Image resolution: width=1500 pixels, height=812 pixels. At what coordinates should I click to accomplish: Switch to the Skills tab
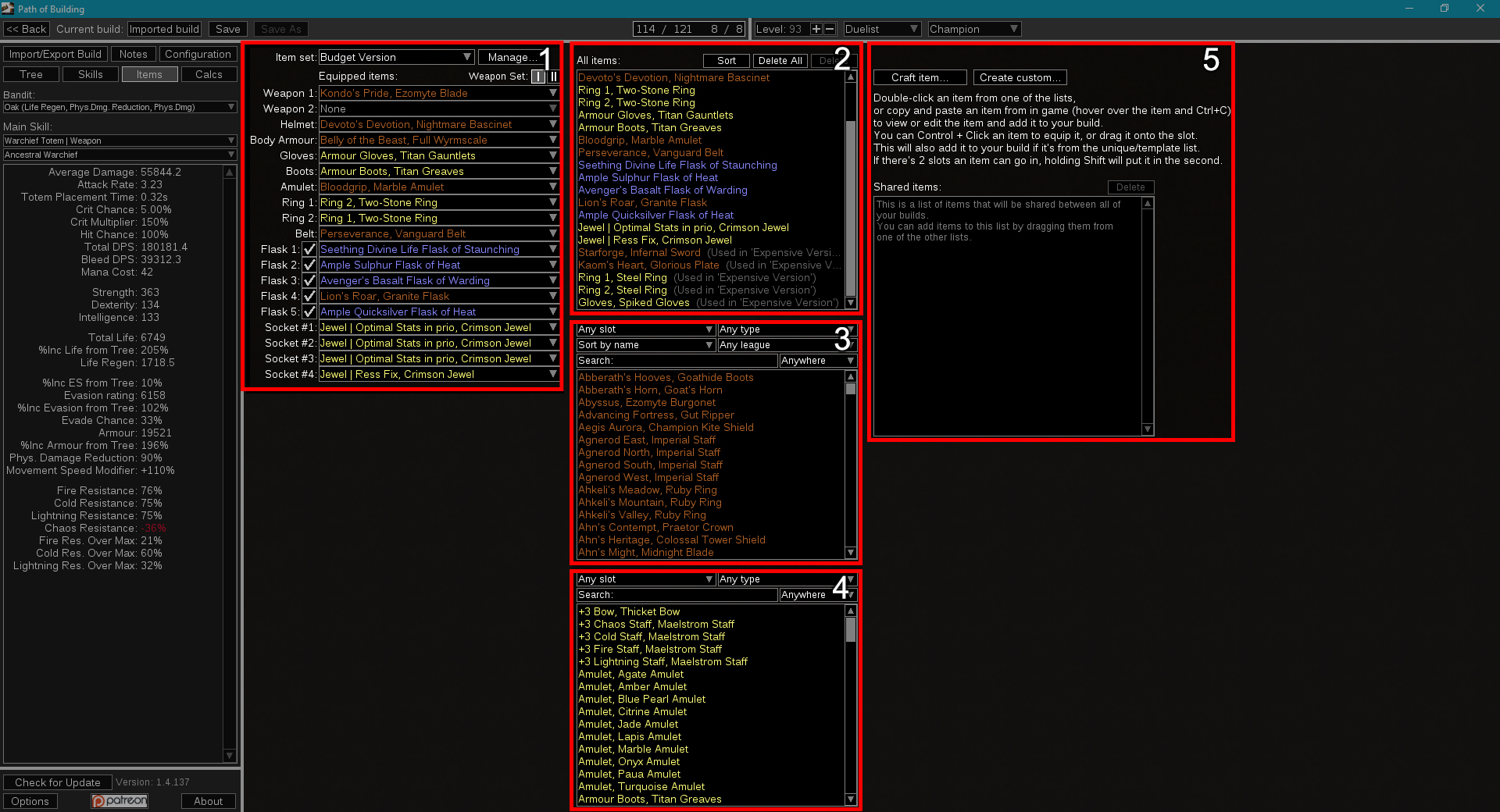[x=91, y=74]
